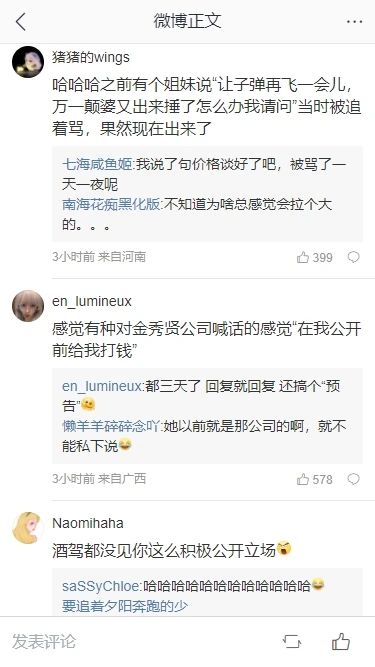
Task: Open username link 七海咸鱼姬
Action: click(x=97, y=165)
